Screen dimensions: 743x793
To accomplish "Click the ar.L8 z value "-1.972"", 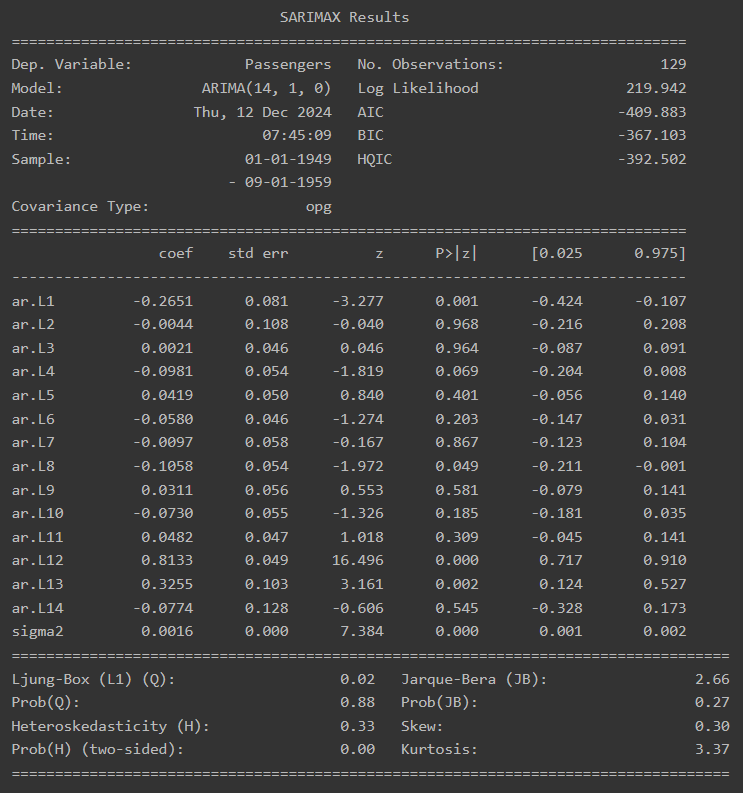I will click(x=358, y=466).
